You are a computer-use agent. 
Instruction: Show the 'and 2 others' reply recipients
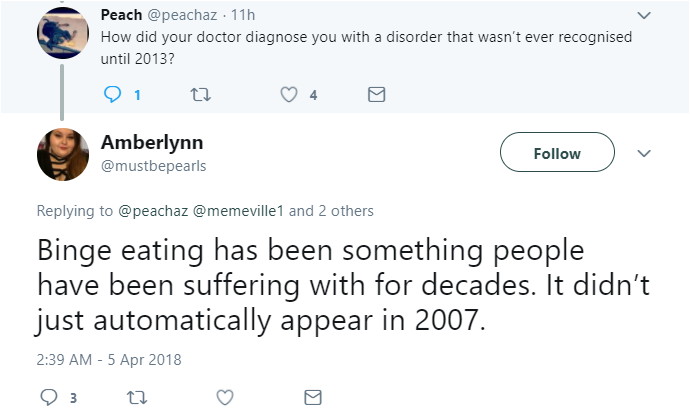tap(331, 211)
